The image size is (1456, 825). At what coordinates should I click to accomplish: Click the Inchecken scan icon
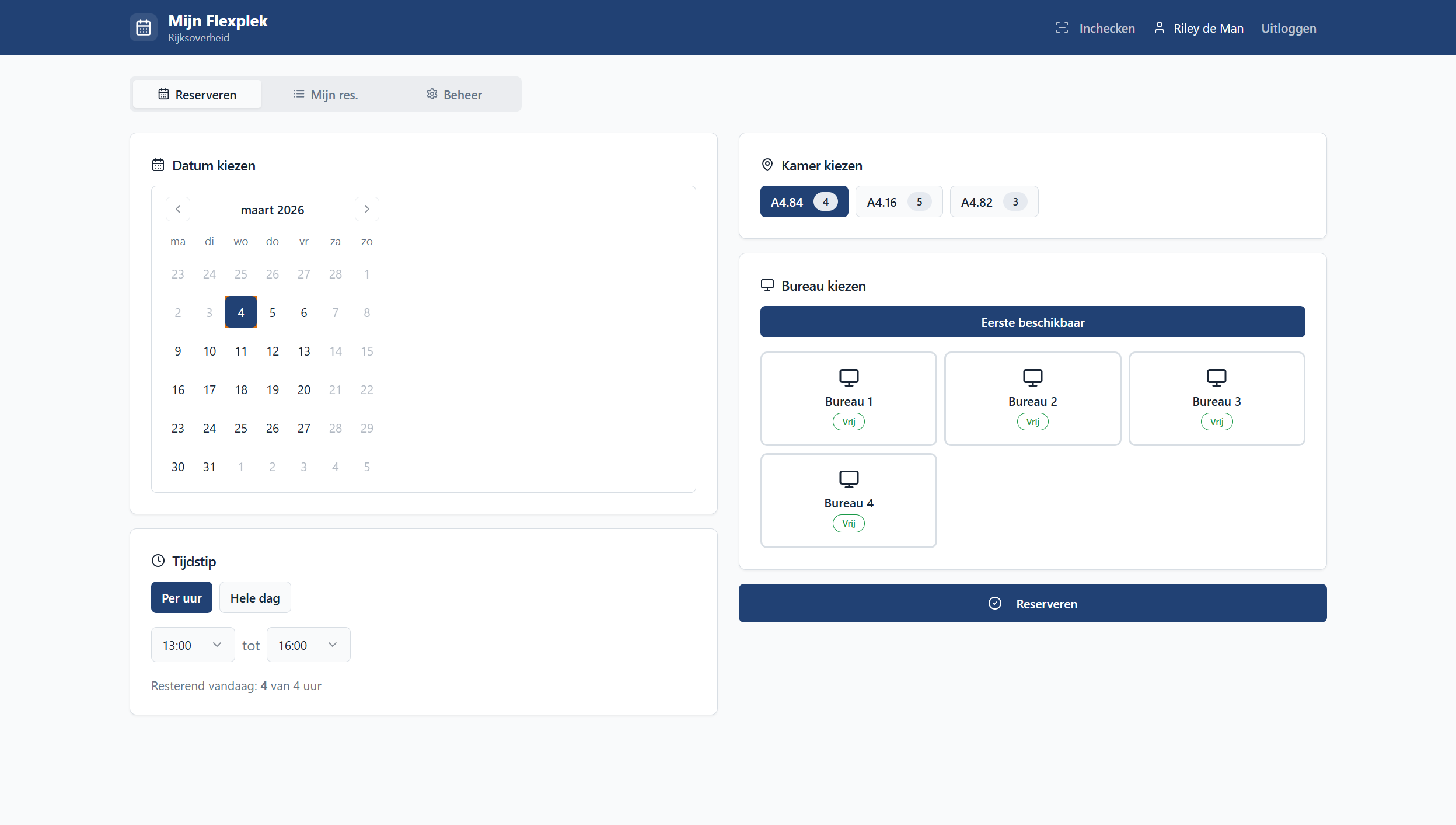coord(1062,28)
